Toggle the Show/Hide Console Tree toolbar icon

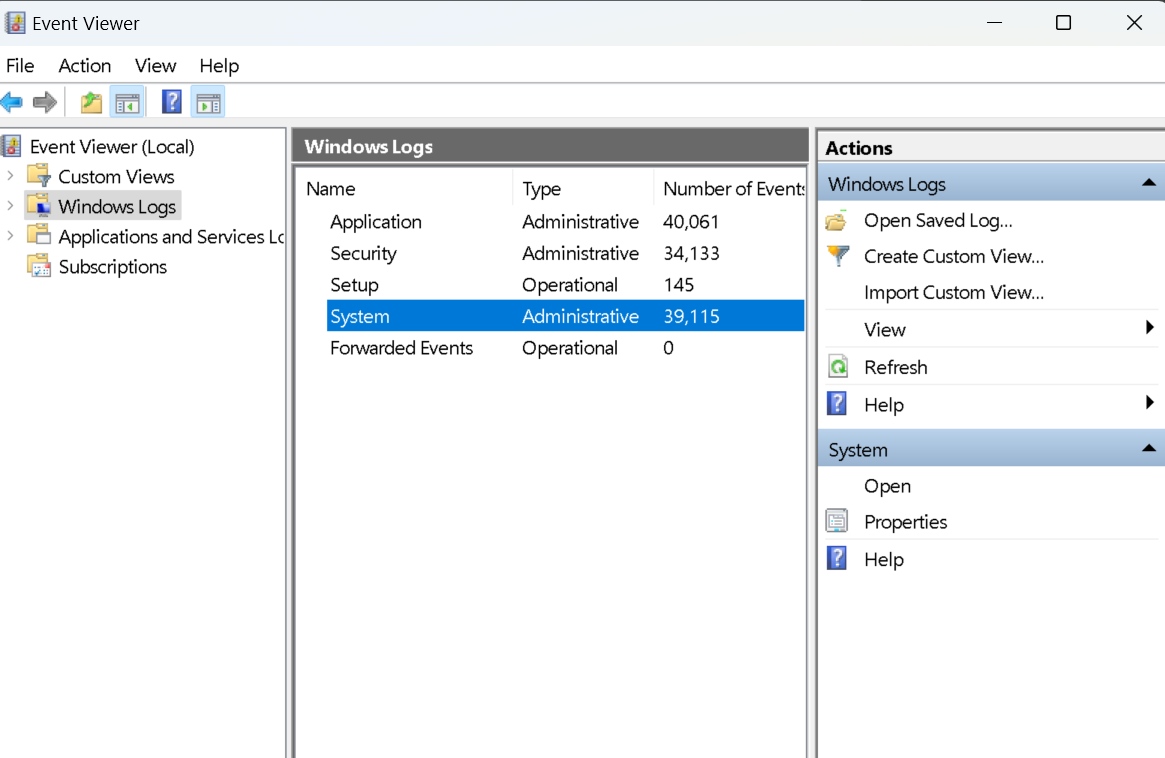[127, 103]
